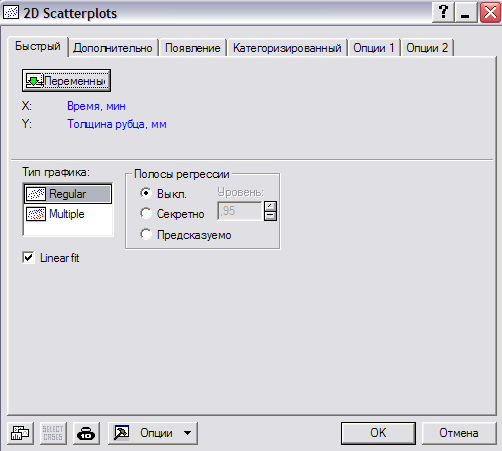The image size is (502, 451).
Task: Click the Отмена cancel button
Action: [x=459, y=433]
